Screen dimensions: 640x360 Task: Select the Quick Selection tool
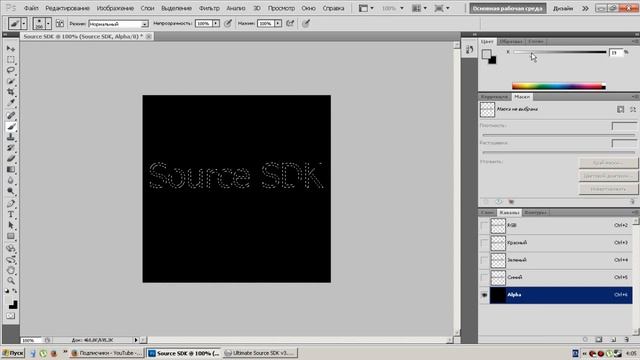(11, 81)
